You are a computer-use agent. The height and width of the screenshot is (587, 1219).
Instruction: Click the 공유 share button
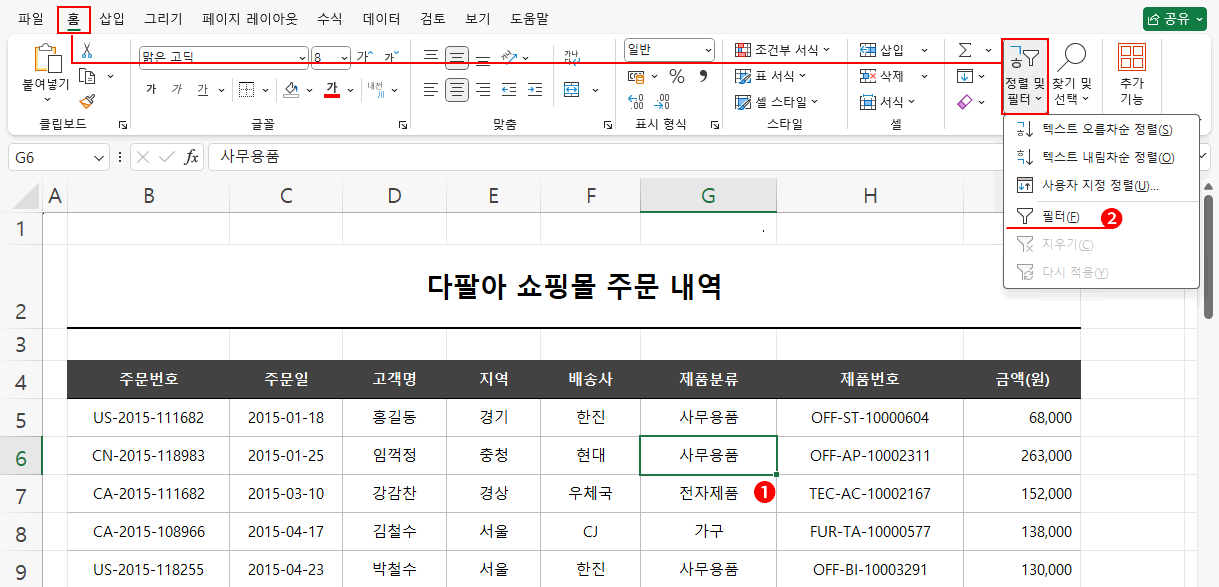[1175, 18]
